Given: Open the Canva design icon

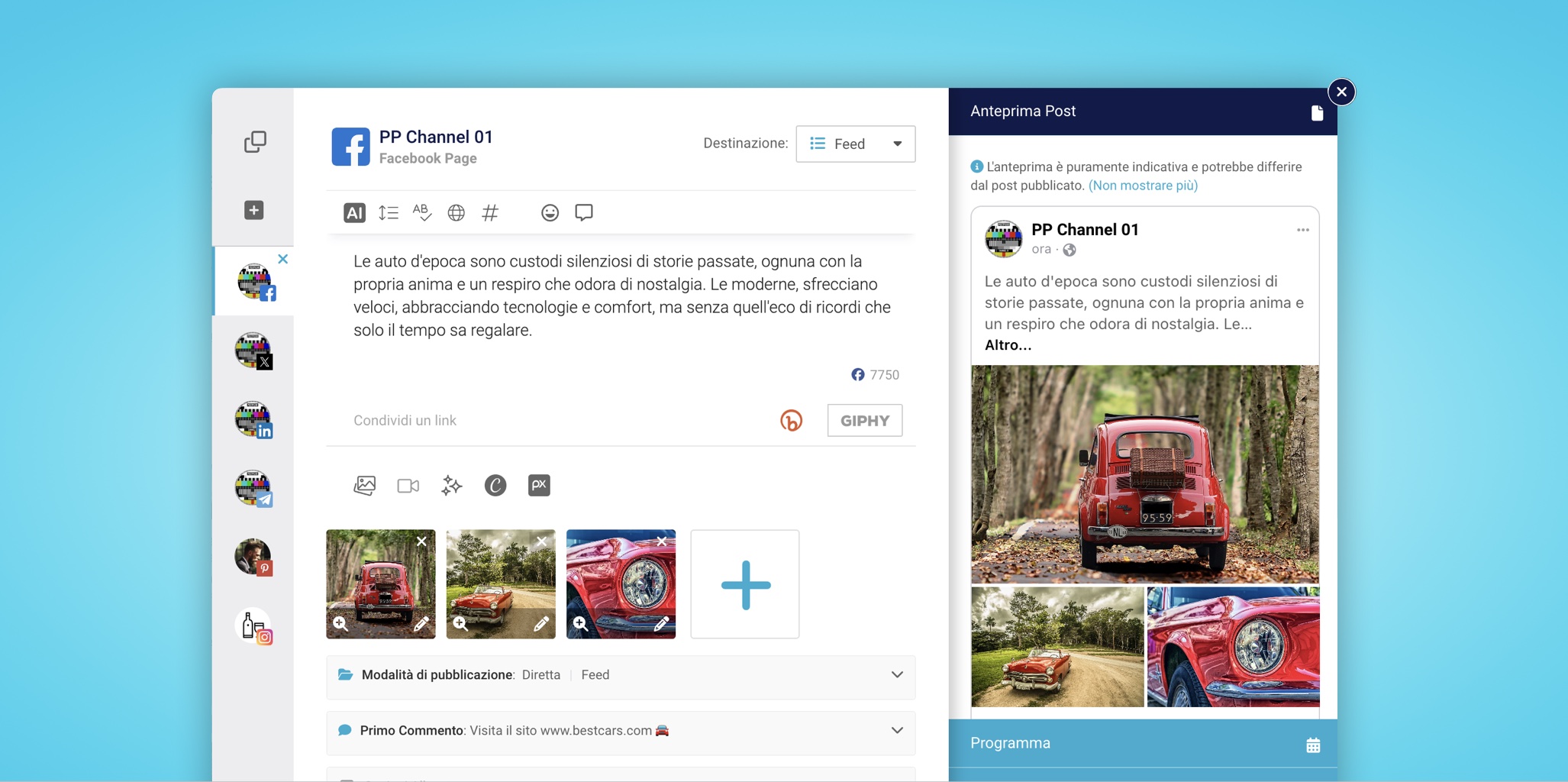Looking at the screenshot, I should click(x=495, y=486).
